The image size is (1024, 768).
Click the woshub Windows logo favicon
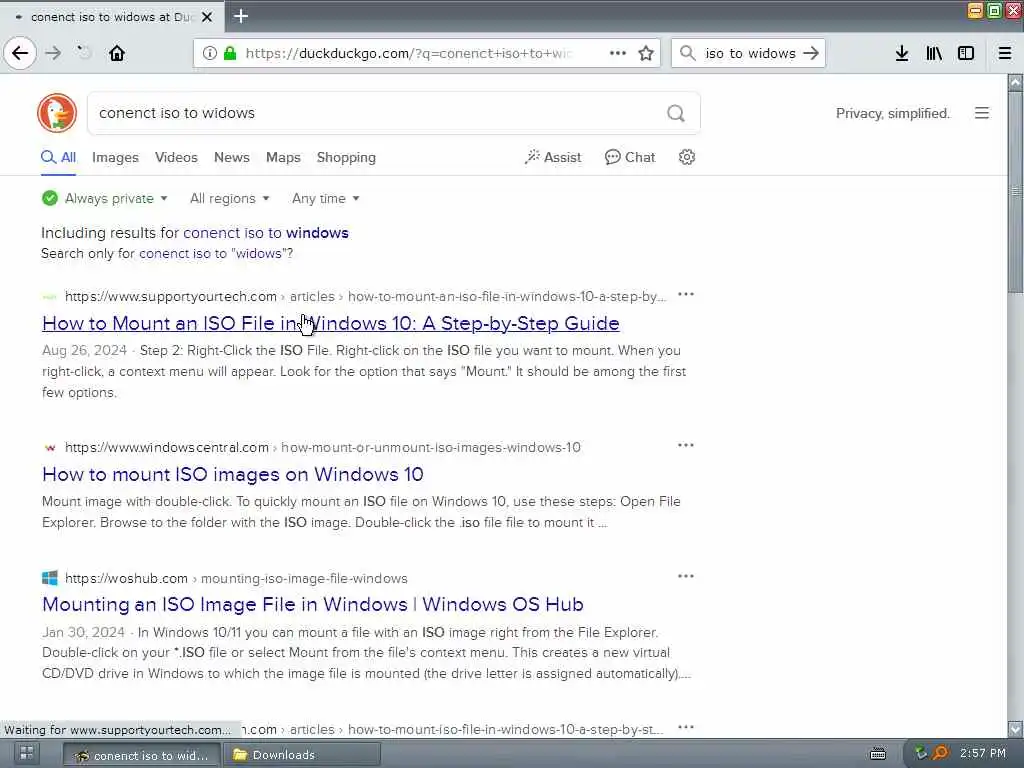(50, 578)
